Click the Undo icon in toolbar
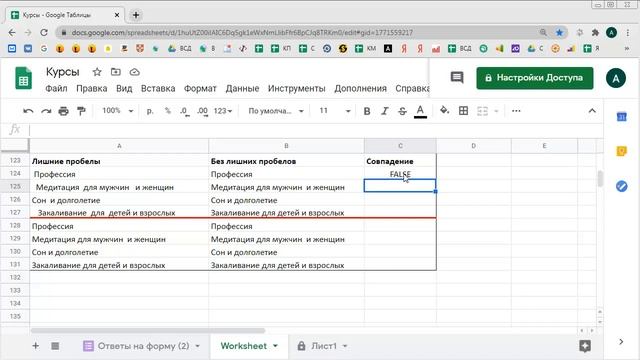 point(28,111)
